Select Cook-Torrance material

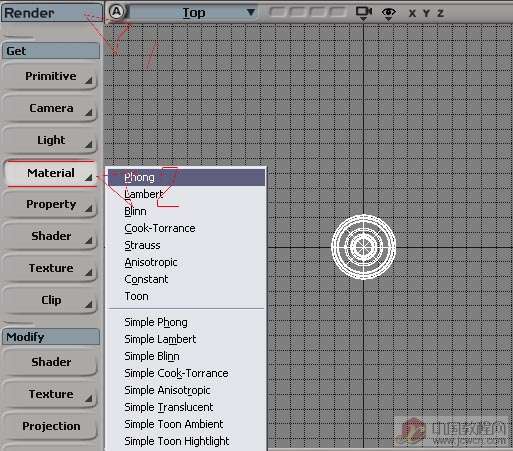coord(186,228)
